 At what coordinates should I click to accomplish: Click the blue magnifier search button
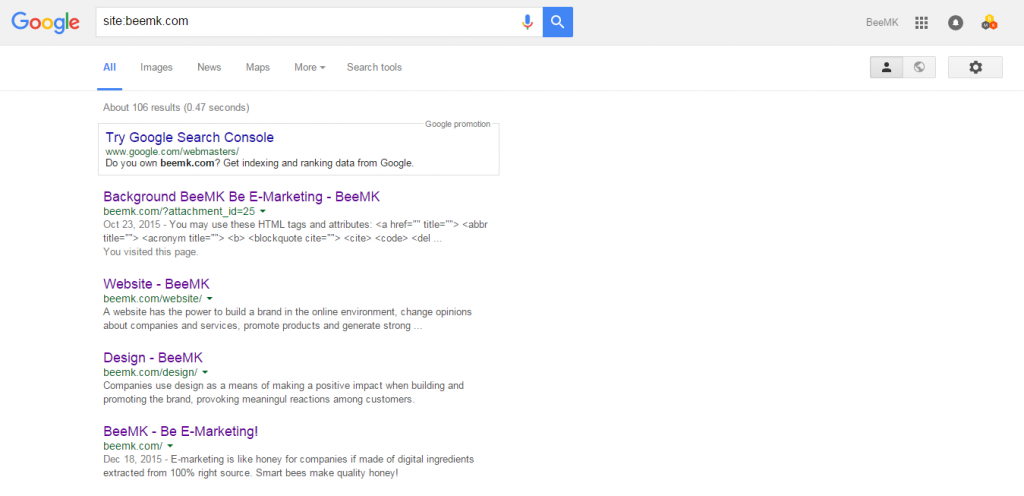558,22
